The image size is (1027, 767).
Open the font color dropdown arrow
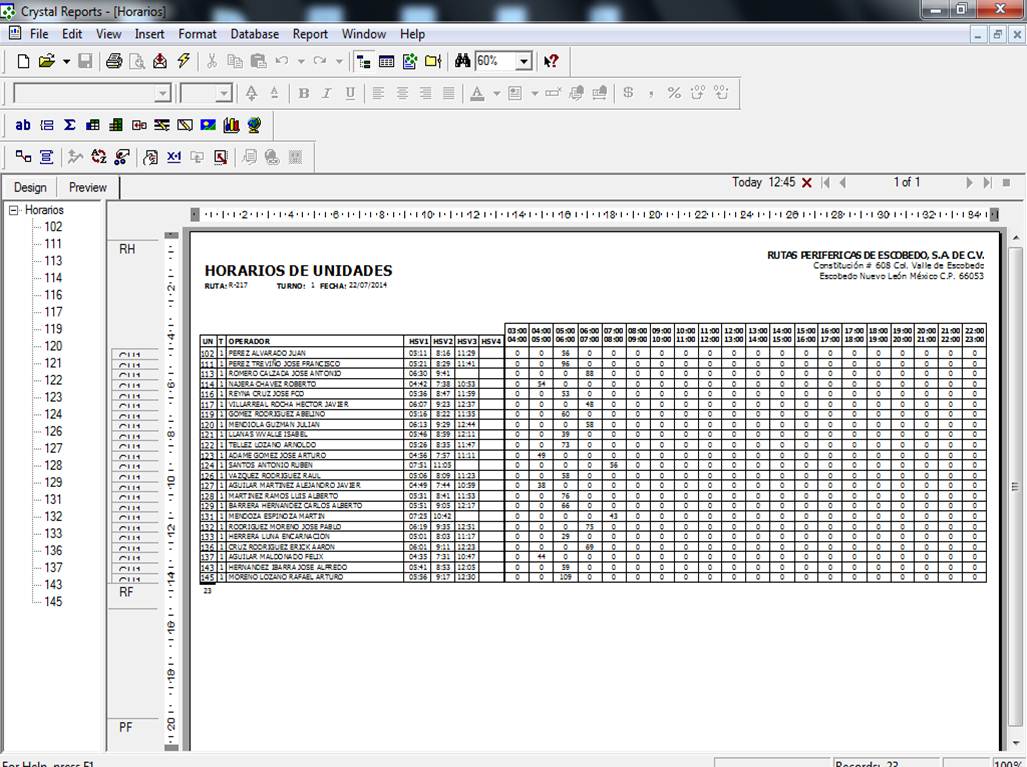pos(496,94)
